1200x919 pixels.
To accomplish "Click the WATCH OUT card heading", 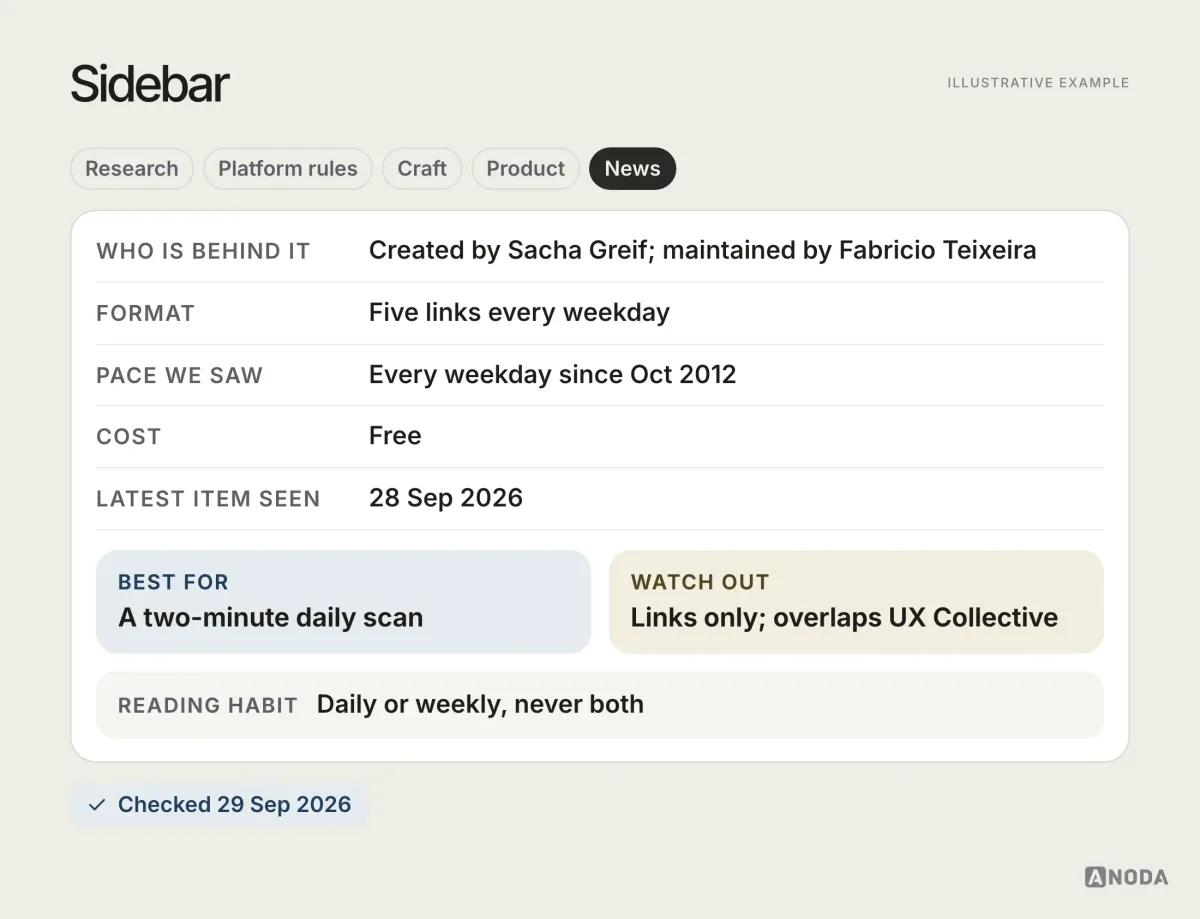I will coord(700,582).
